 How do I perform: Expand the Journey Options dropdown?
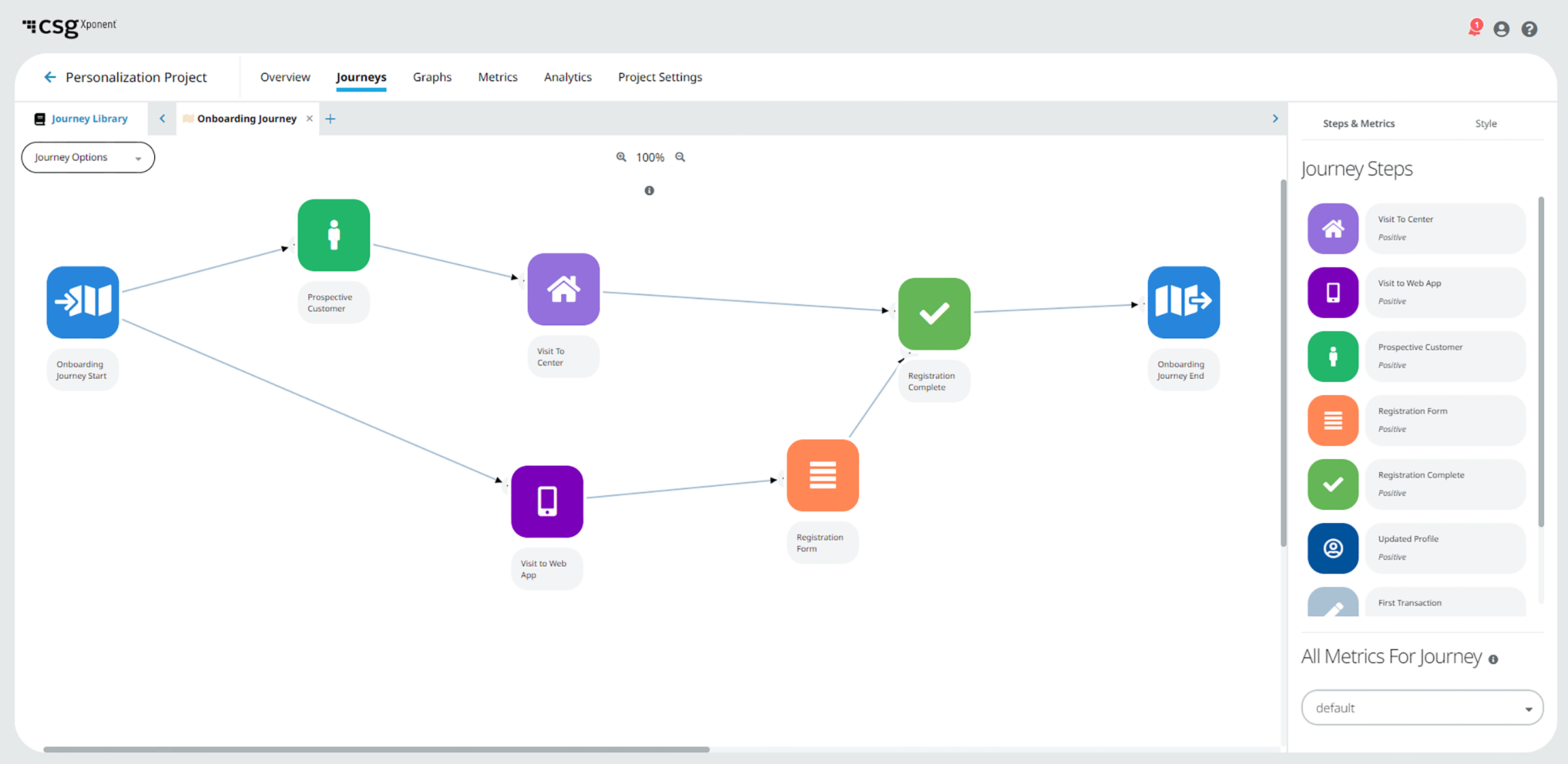[x=88, y=157]
